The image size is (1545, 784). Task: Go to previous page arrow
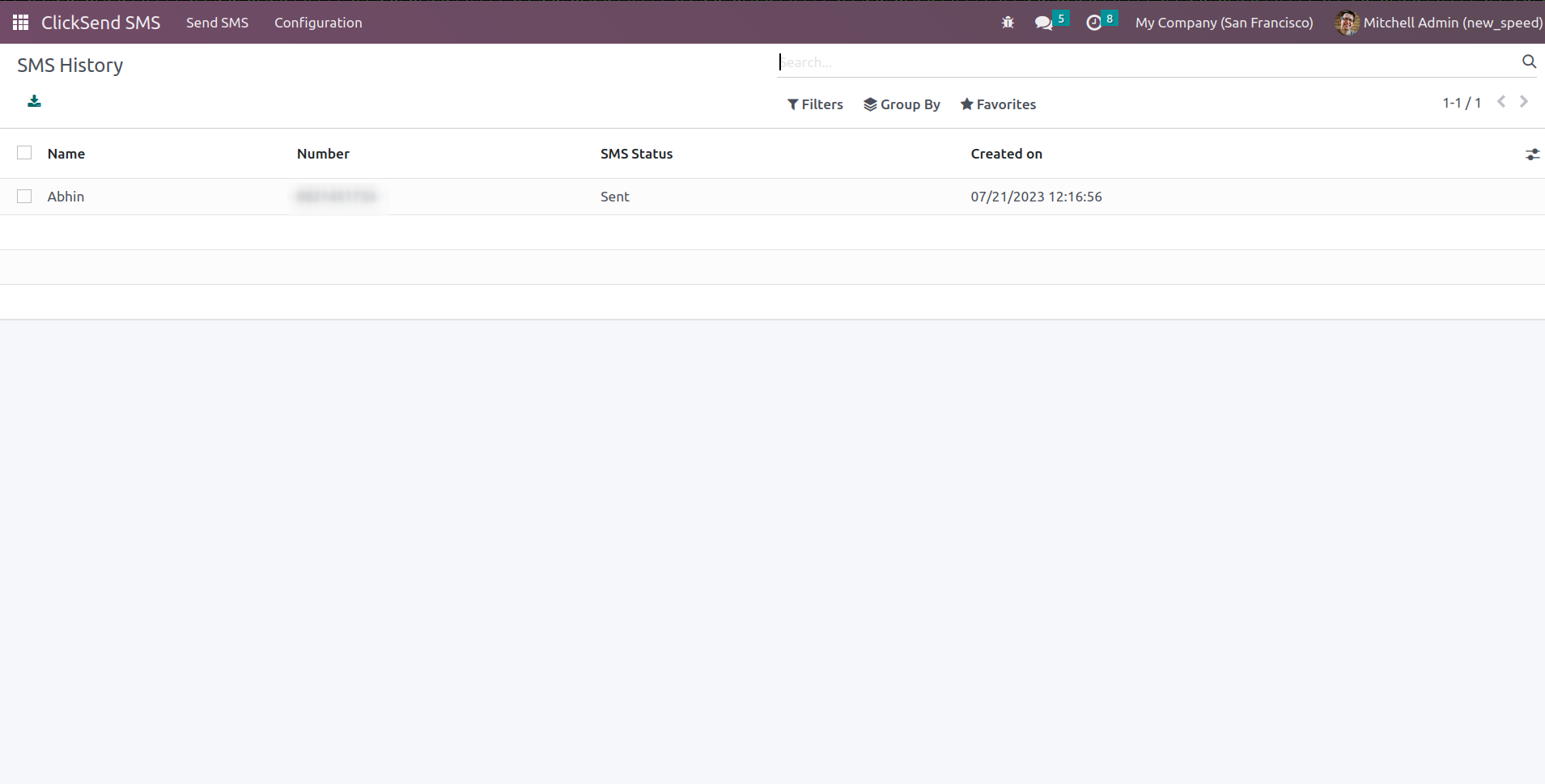click(1501, 102)
